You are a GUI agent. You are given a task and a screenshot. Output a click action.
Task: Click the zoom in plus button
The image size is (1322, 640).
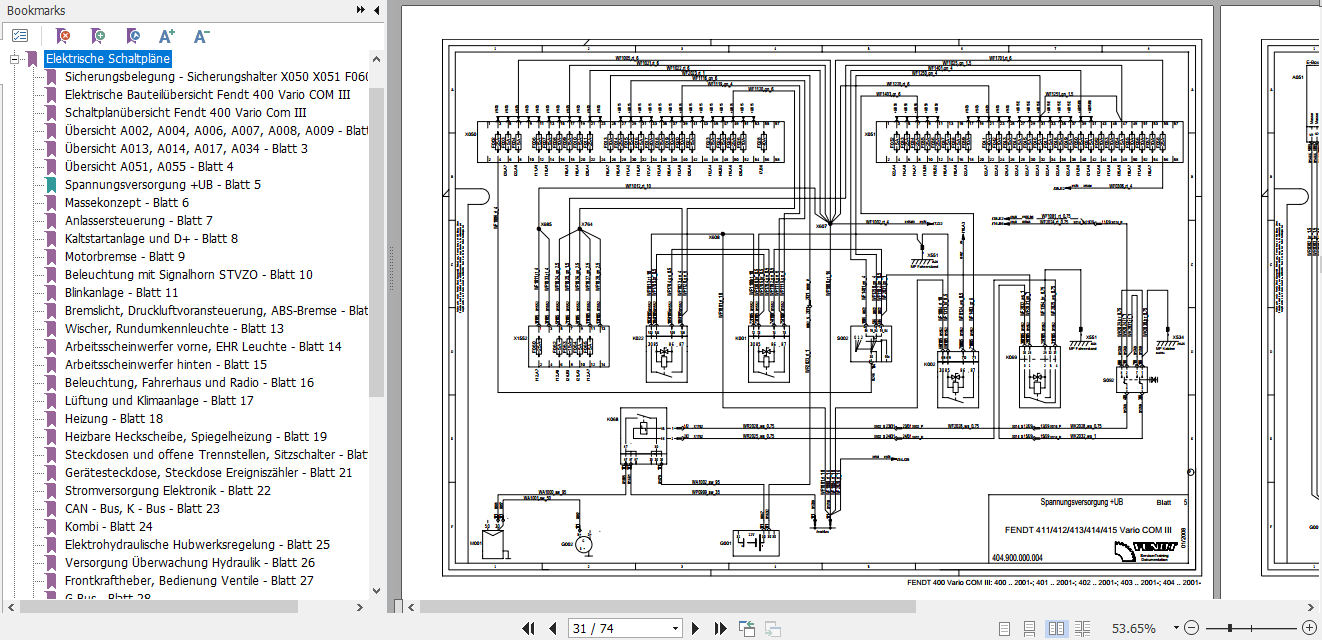point(1309,628)
